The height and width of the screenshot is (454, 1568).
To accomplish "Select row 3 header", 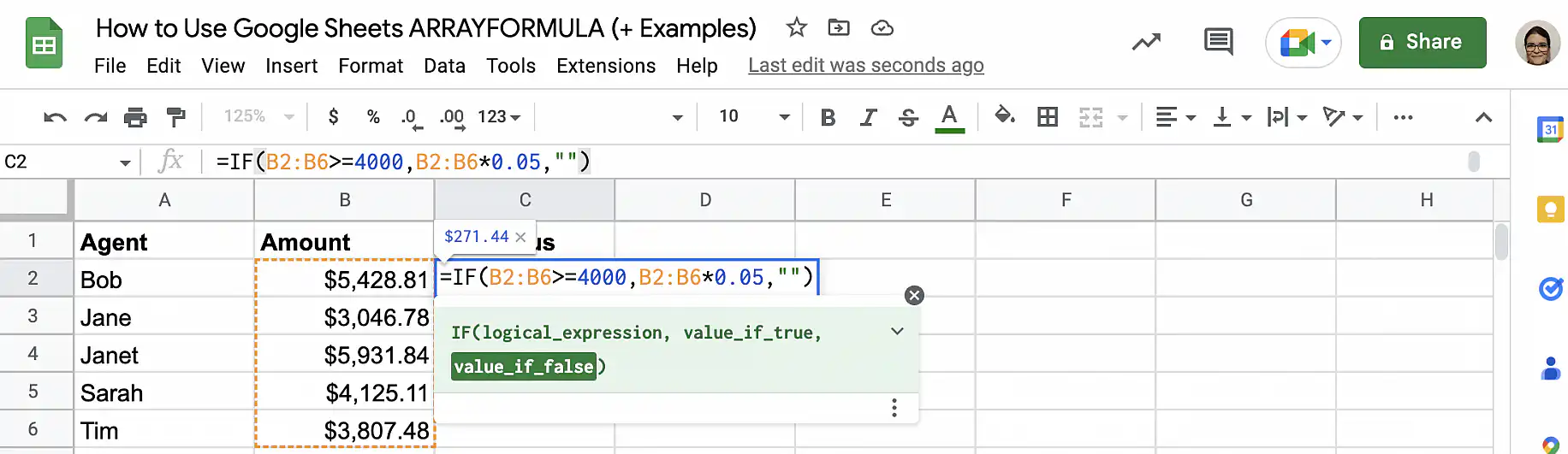I will [33, 315].
